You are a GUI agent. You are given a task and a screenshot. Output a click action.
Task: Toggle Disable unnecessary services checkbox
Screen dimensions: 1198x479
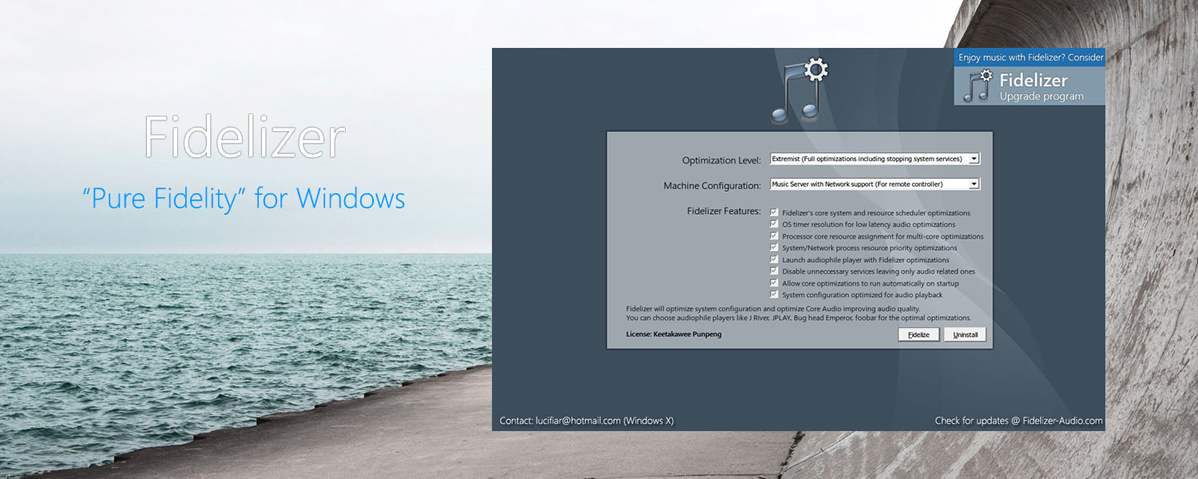pos(773,271)
